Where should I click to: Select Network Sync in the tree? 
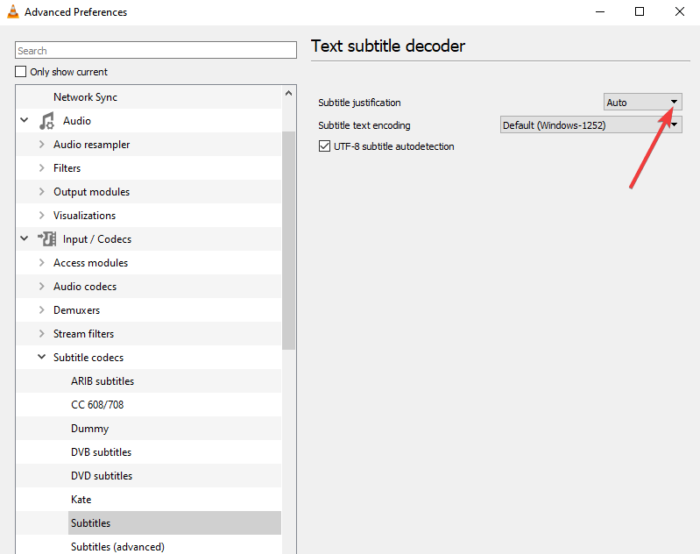(x=85, y=97)
